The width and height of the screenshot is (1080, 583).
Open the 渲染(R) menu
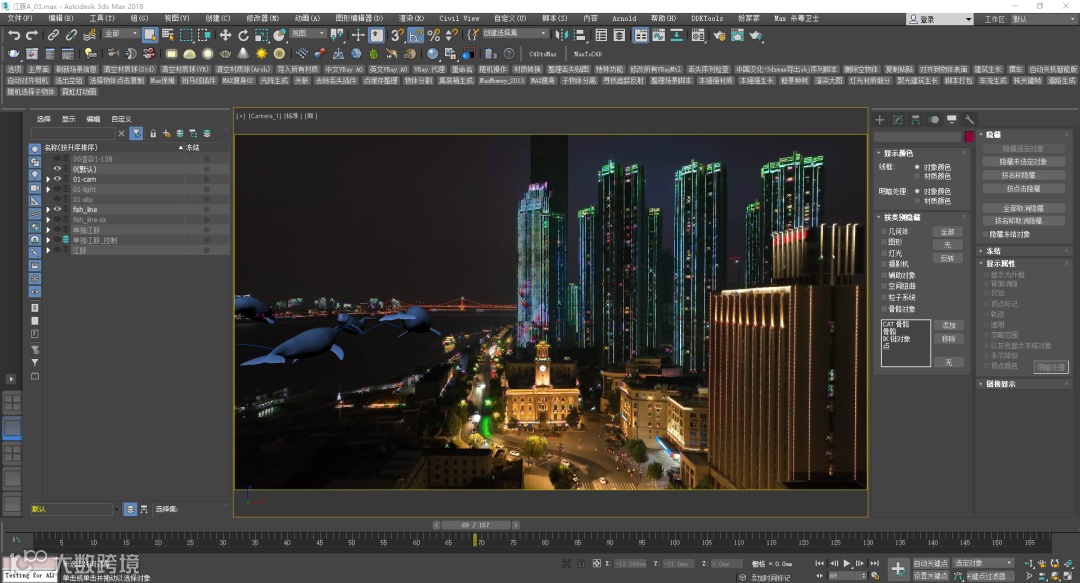(412, 18)
